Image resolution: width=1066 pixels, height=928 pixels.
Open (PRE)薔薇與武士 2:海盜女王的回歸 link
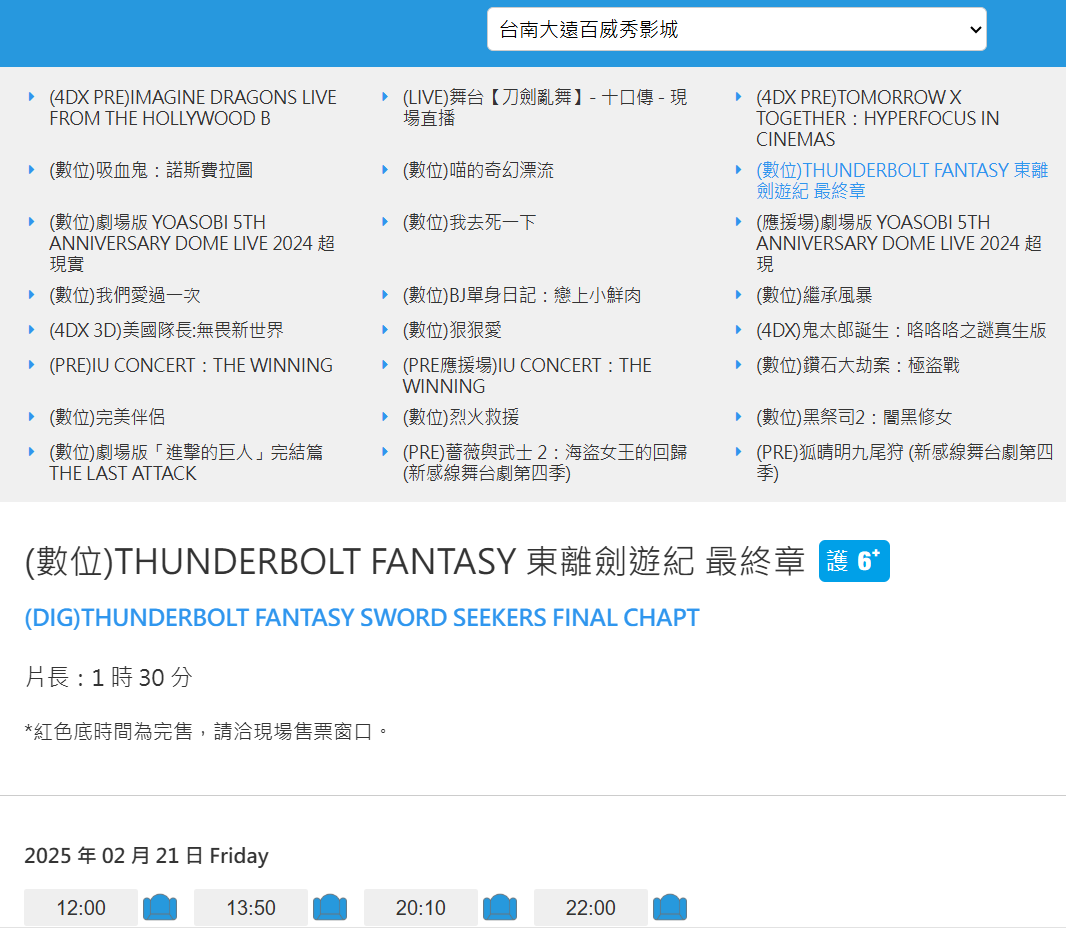click(x=545, y=463)
